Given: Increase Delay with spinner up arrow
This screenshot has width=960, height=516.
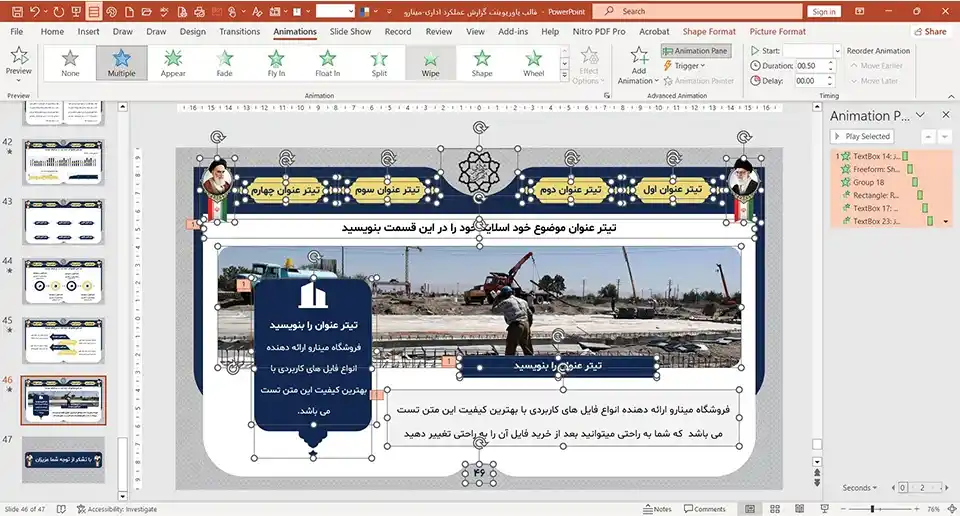Looking at the screenshot, I should (831, 78).
